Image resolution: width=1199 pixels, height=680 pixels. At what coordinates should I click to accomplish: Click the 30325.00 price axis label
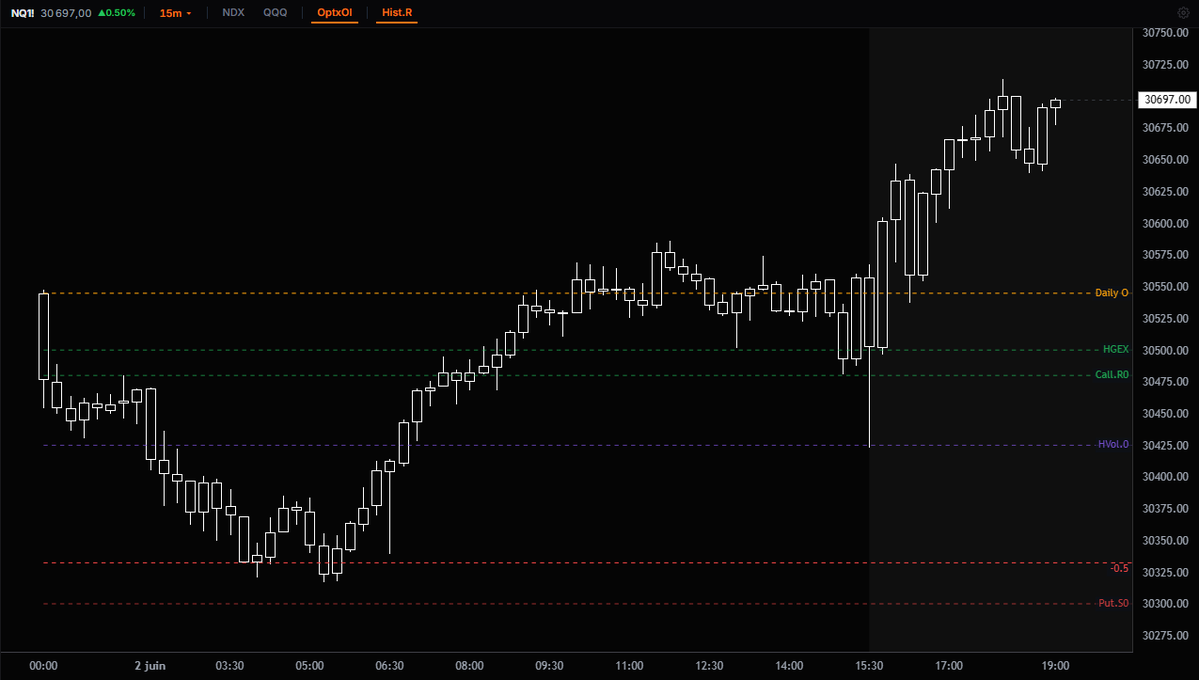1165,572
